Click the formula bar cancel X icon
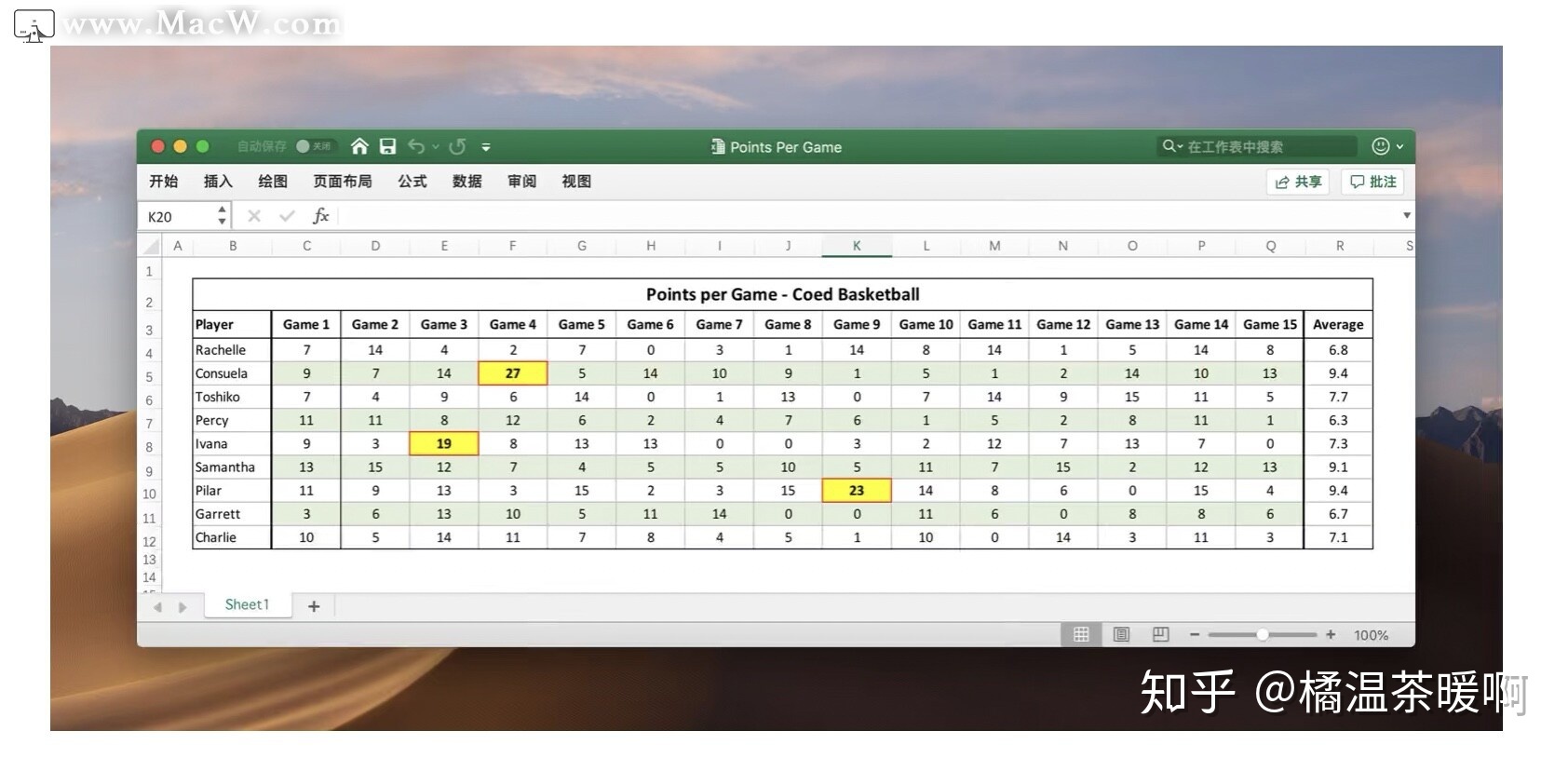 click(x=254, y=216)
